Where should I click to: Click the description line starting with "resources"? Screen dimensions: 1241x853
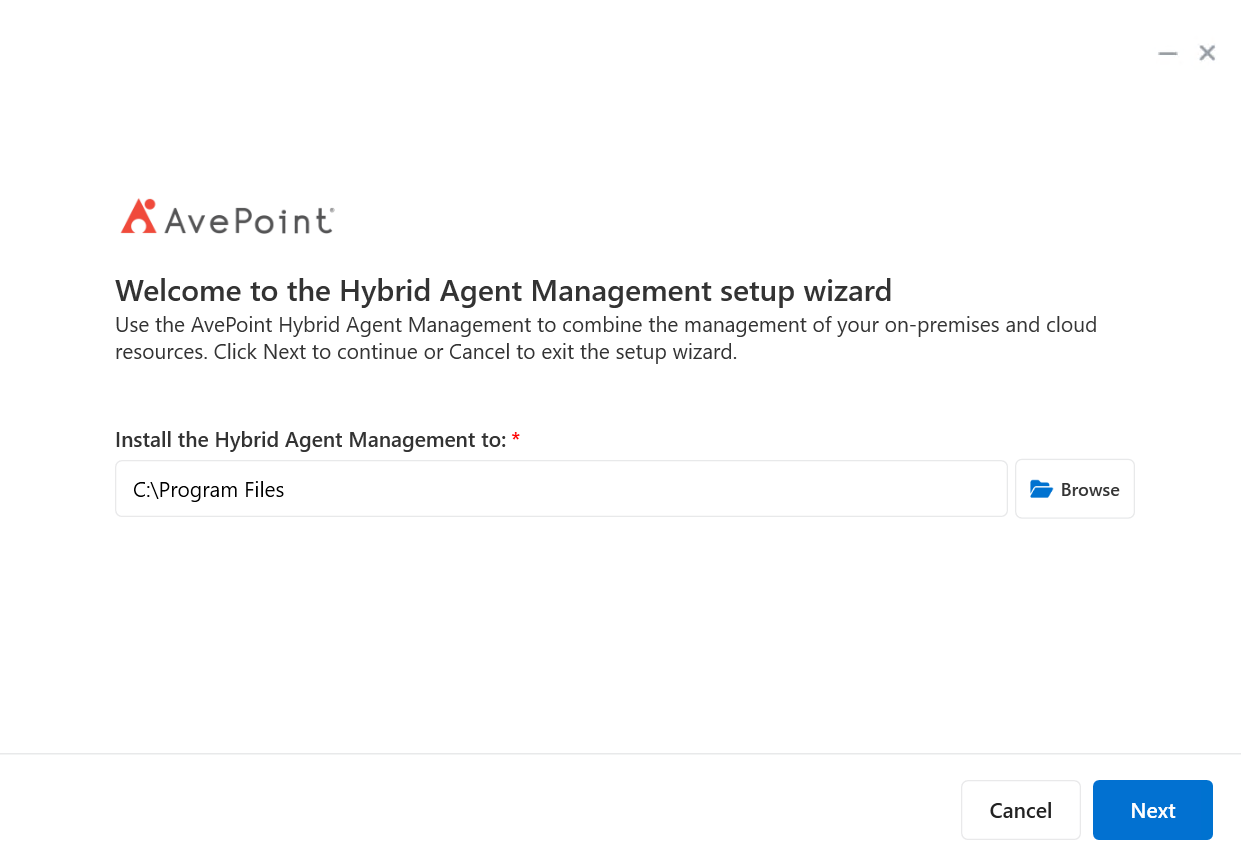click(x=426, y=353)
